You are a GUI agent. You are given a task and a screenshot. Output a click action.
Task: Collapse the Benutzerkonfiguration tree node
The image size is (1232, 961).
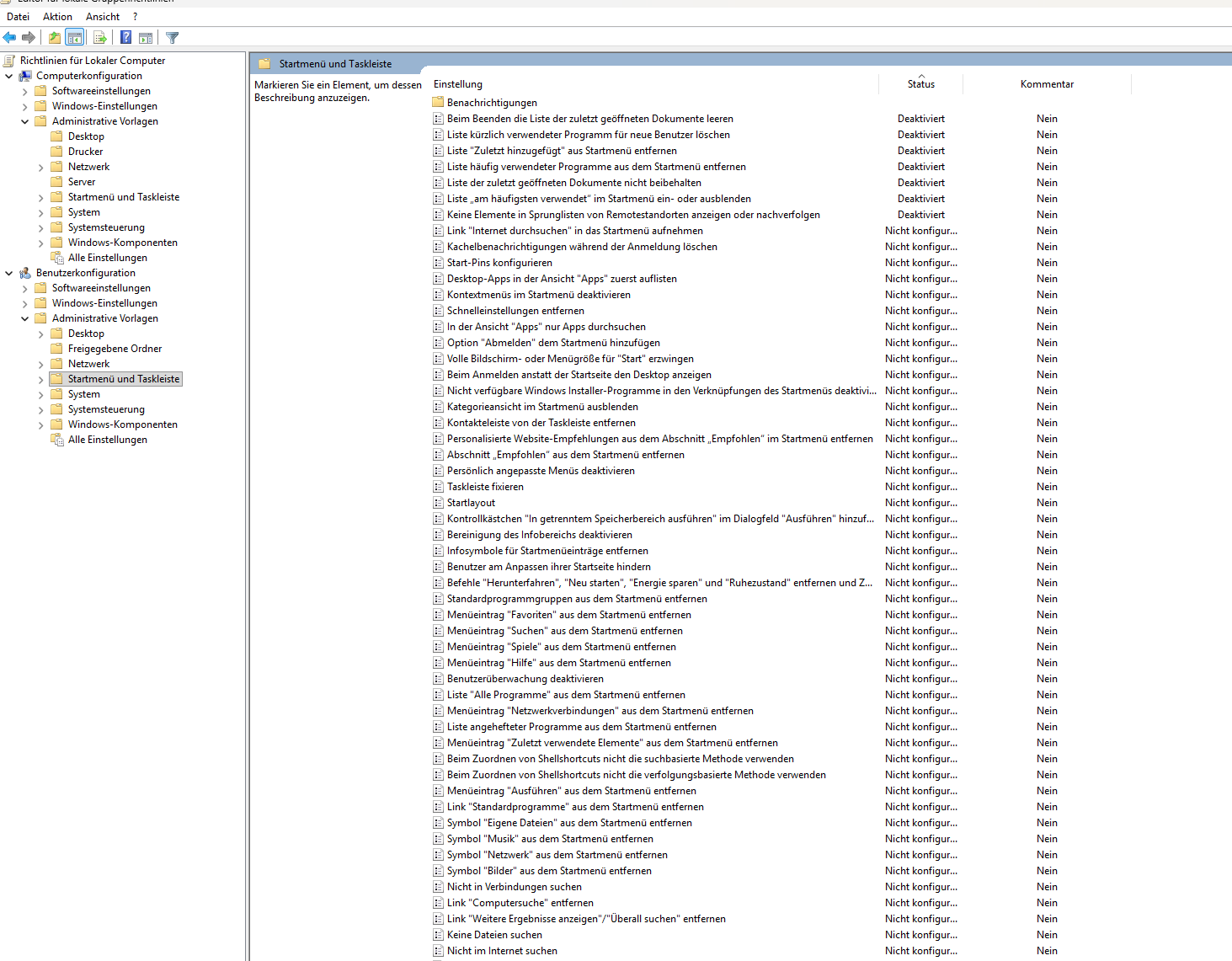9,273
